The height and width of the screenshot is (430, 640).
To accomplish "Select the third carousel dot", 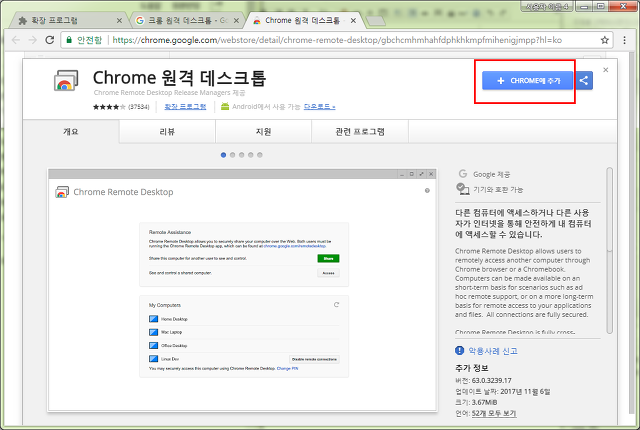I will pos(242,155).
